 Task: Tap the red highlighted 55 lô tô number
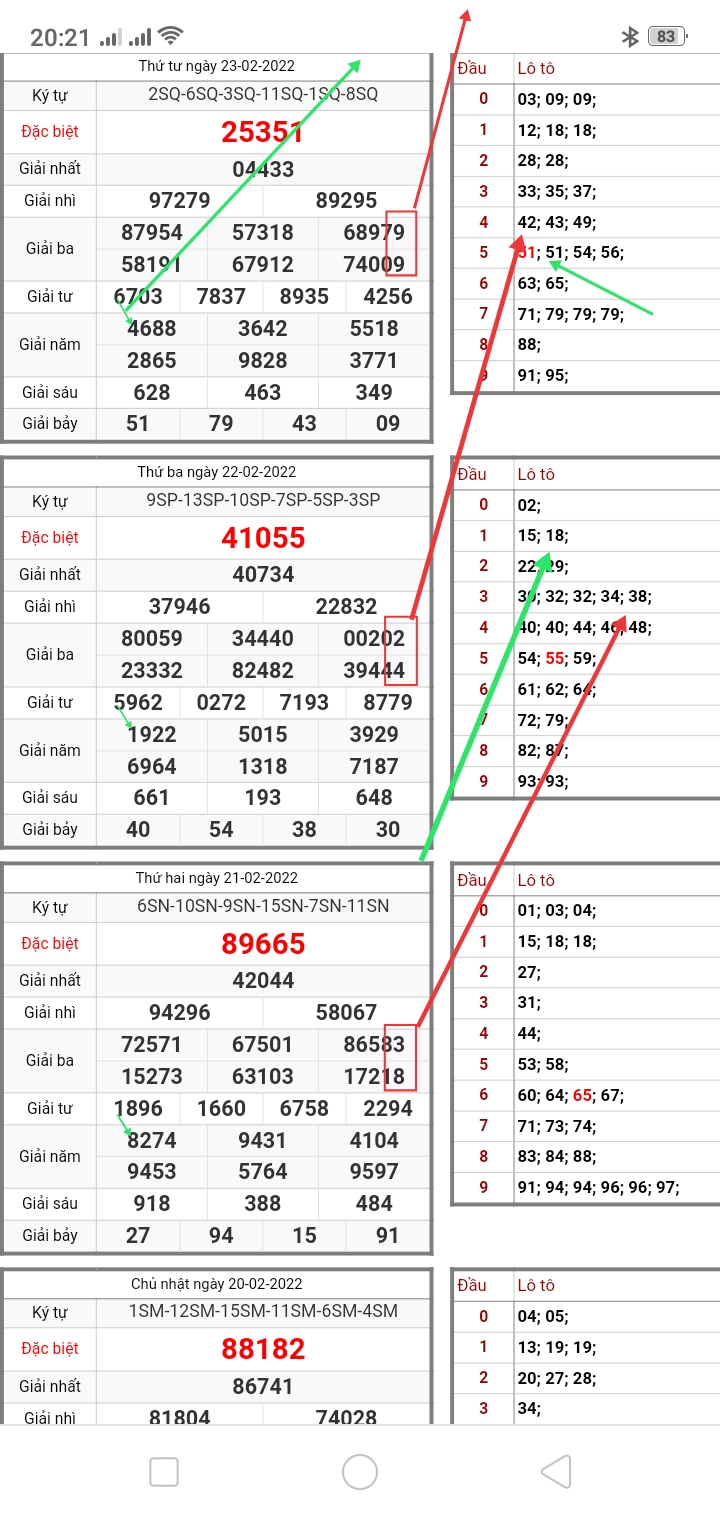tap(555, 659)
